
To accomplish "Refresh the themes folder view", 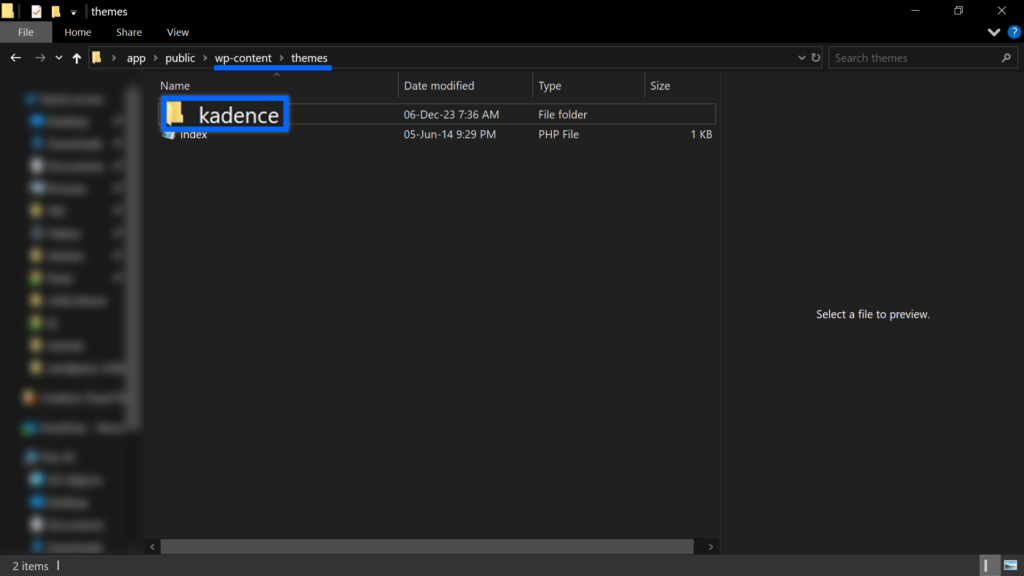I will 816,57.
